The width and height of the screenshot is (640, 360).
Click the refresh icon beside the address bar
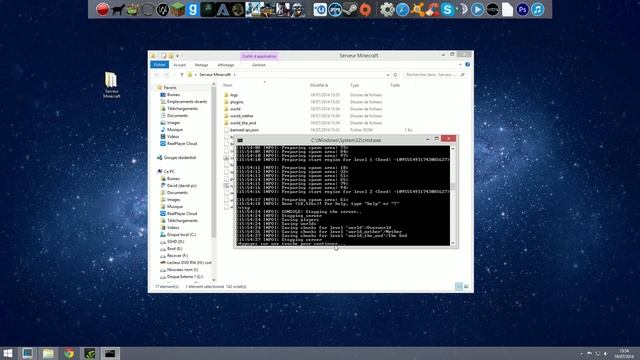(x=395, y=75)
